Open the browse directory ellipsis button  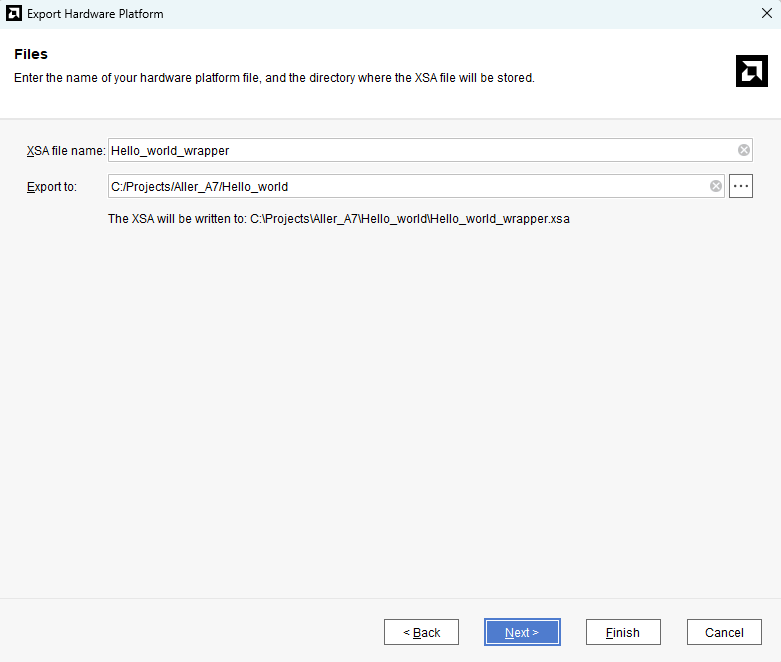(x=740, y=186)
